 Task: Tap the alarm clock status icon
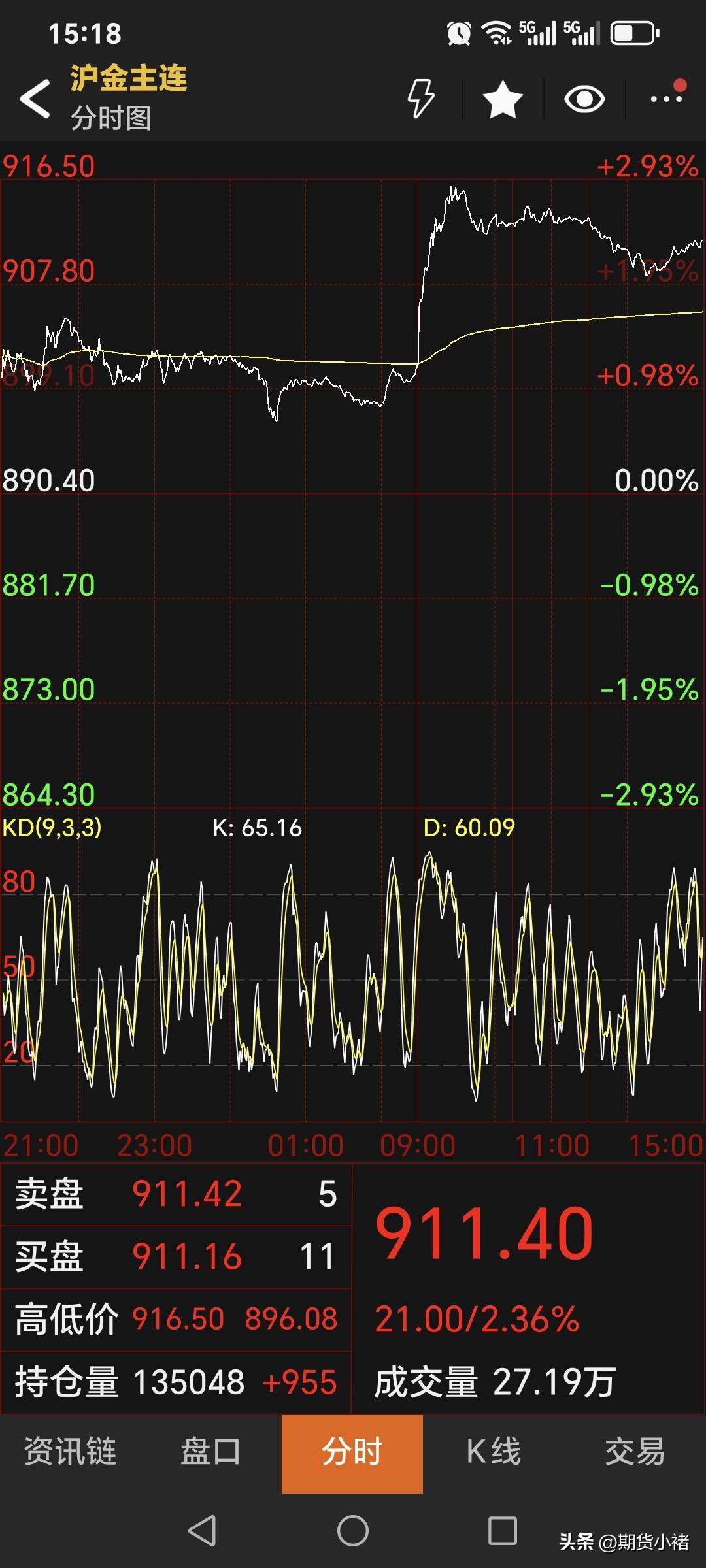click(459, 33)
